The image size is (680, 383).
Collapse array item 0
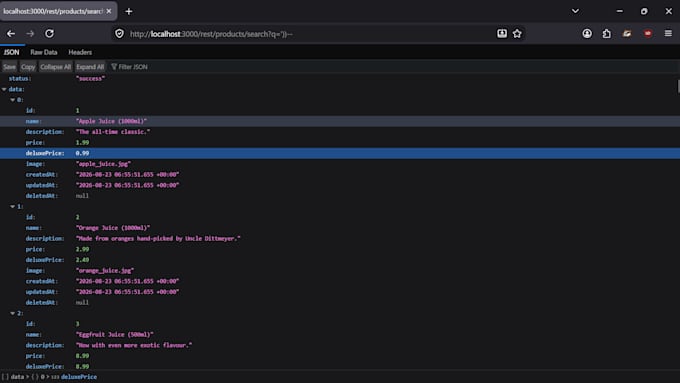click(13, 100)
